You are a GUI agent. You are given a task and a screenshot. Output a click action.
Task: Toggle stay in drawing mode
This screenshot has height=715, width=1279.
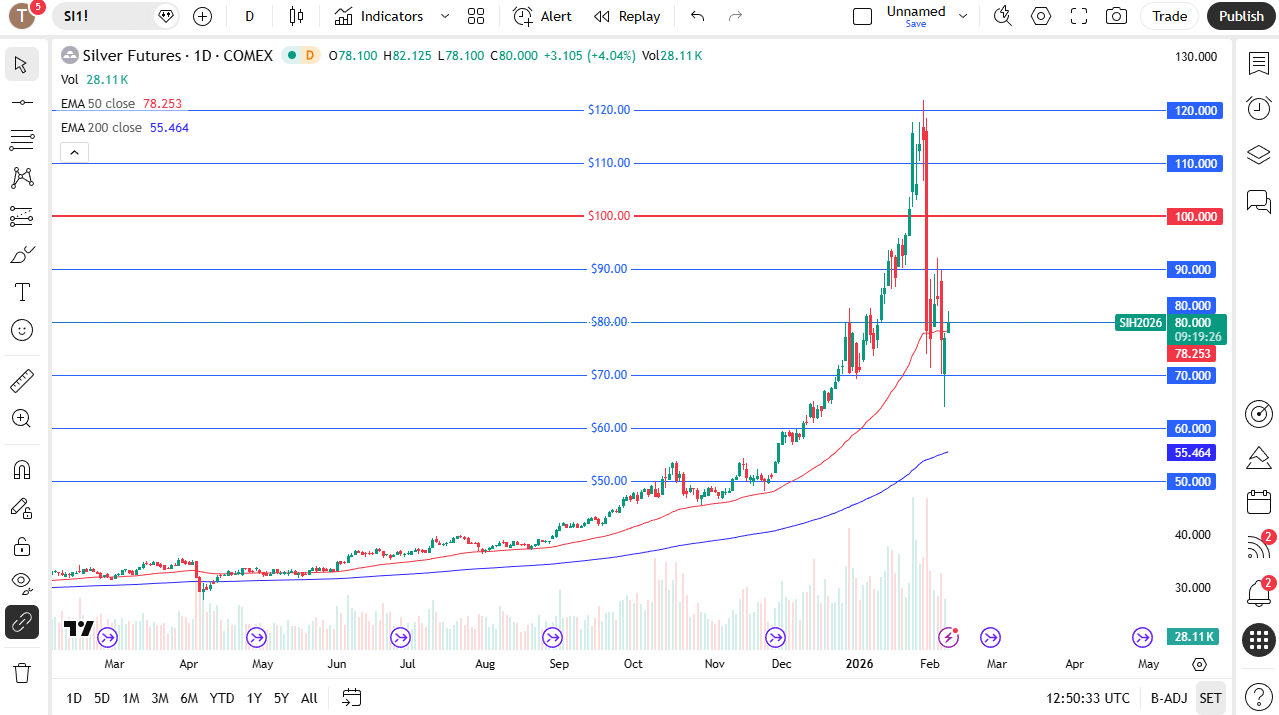point(21,508)
